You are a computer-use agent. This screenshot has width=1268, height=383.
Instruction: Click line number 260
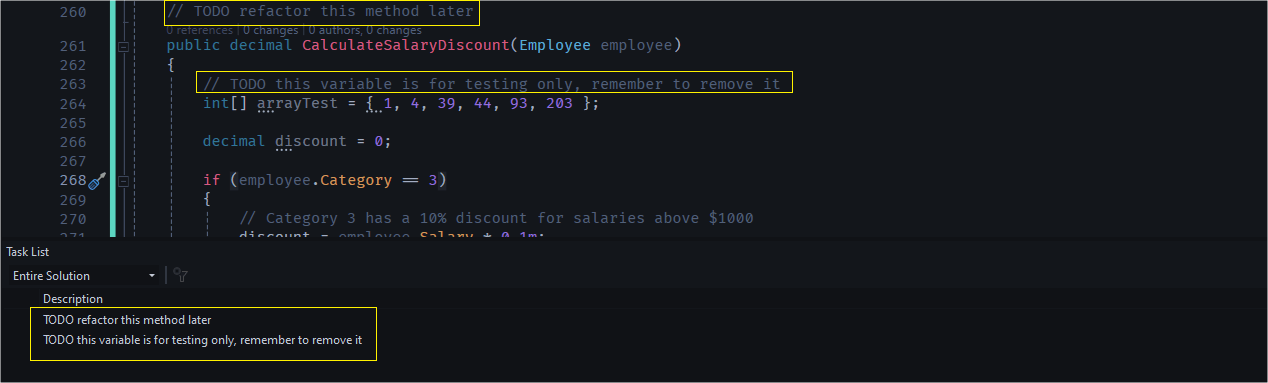pyautogui.click(x=73, y=13)
